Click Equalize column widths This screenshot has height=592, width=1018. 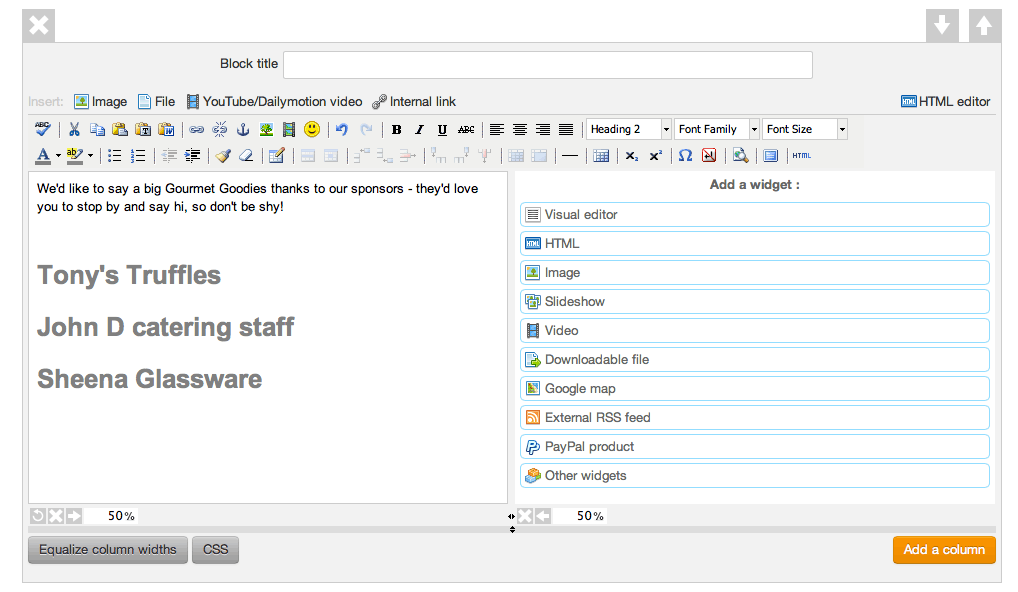pos(108,549)
